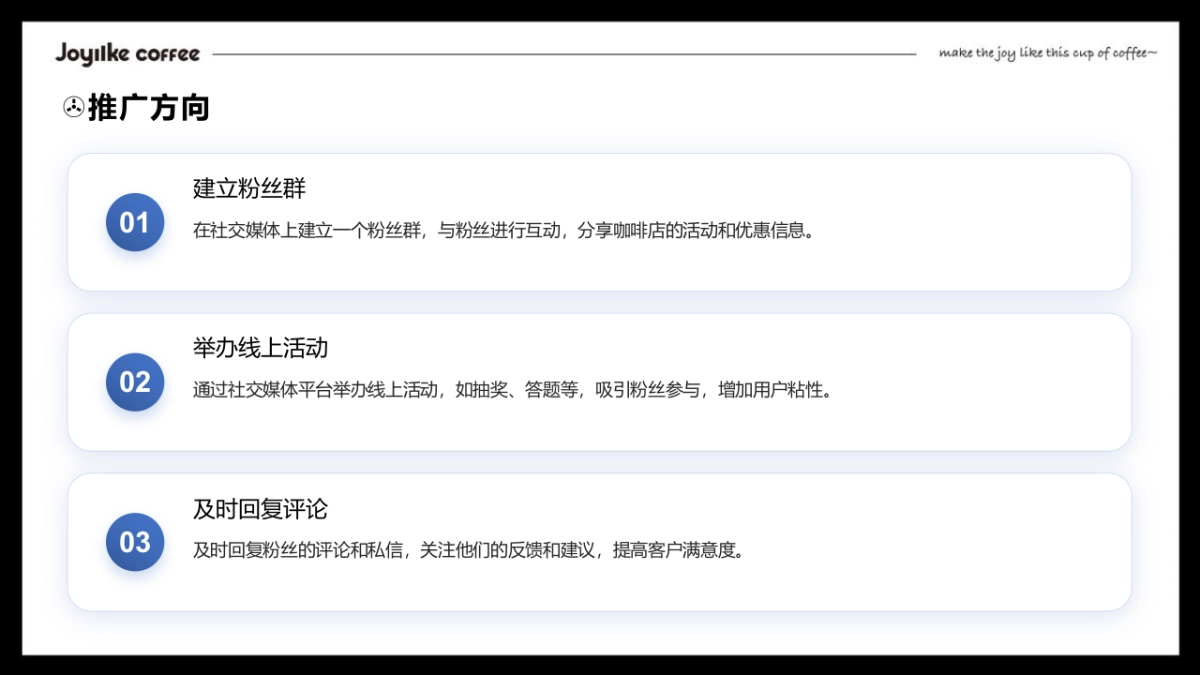Click the word coffee in the logo
This screenshot has height=675, width=1200.
point(167,54)
